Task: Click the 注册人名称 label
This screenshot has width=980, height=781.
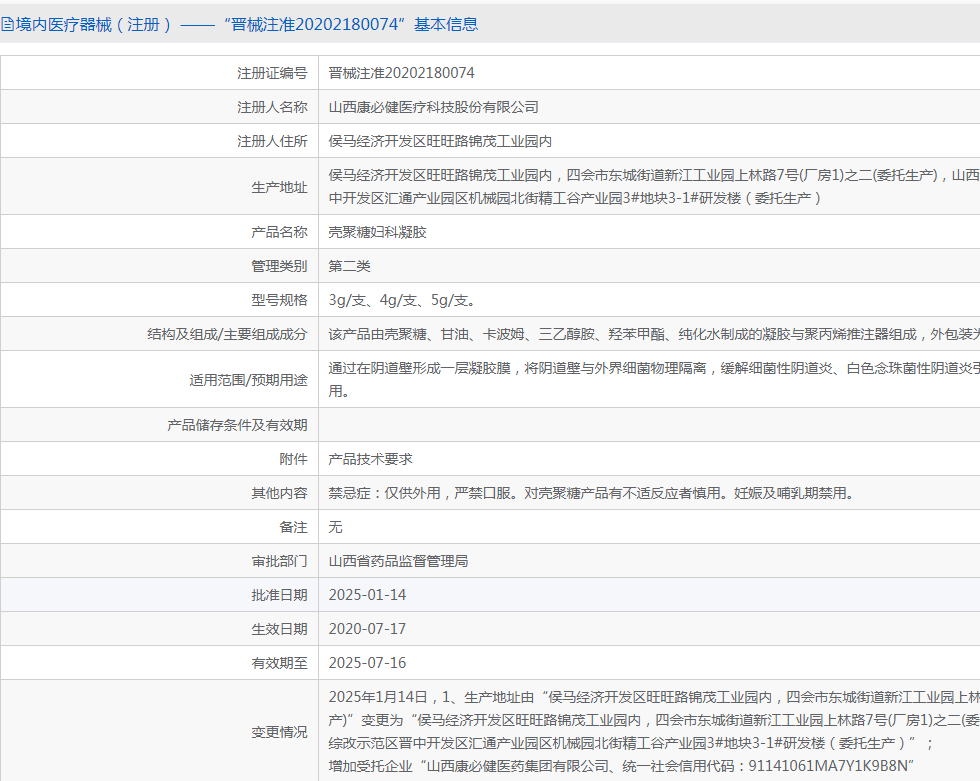Action: pyautogui.click(x=272, y=107)
